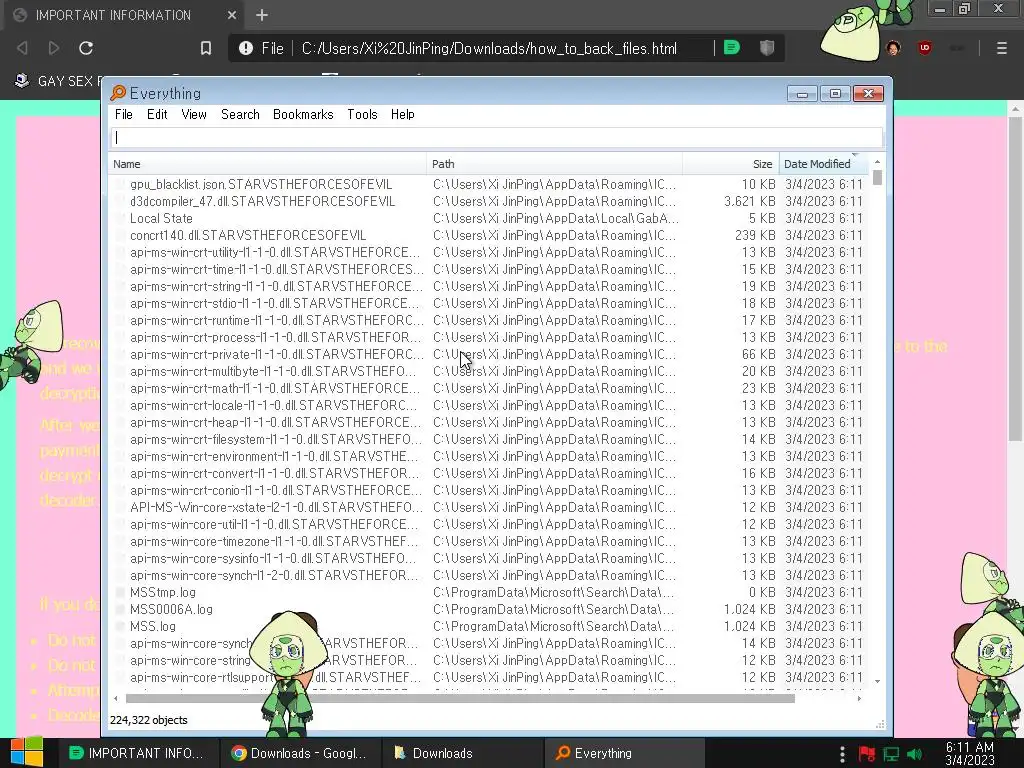
Task: Open new browser tab
Action: [x=262, y=15]
